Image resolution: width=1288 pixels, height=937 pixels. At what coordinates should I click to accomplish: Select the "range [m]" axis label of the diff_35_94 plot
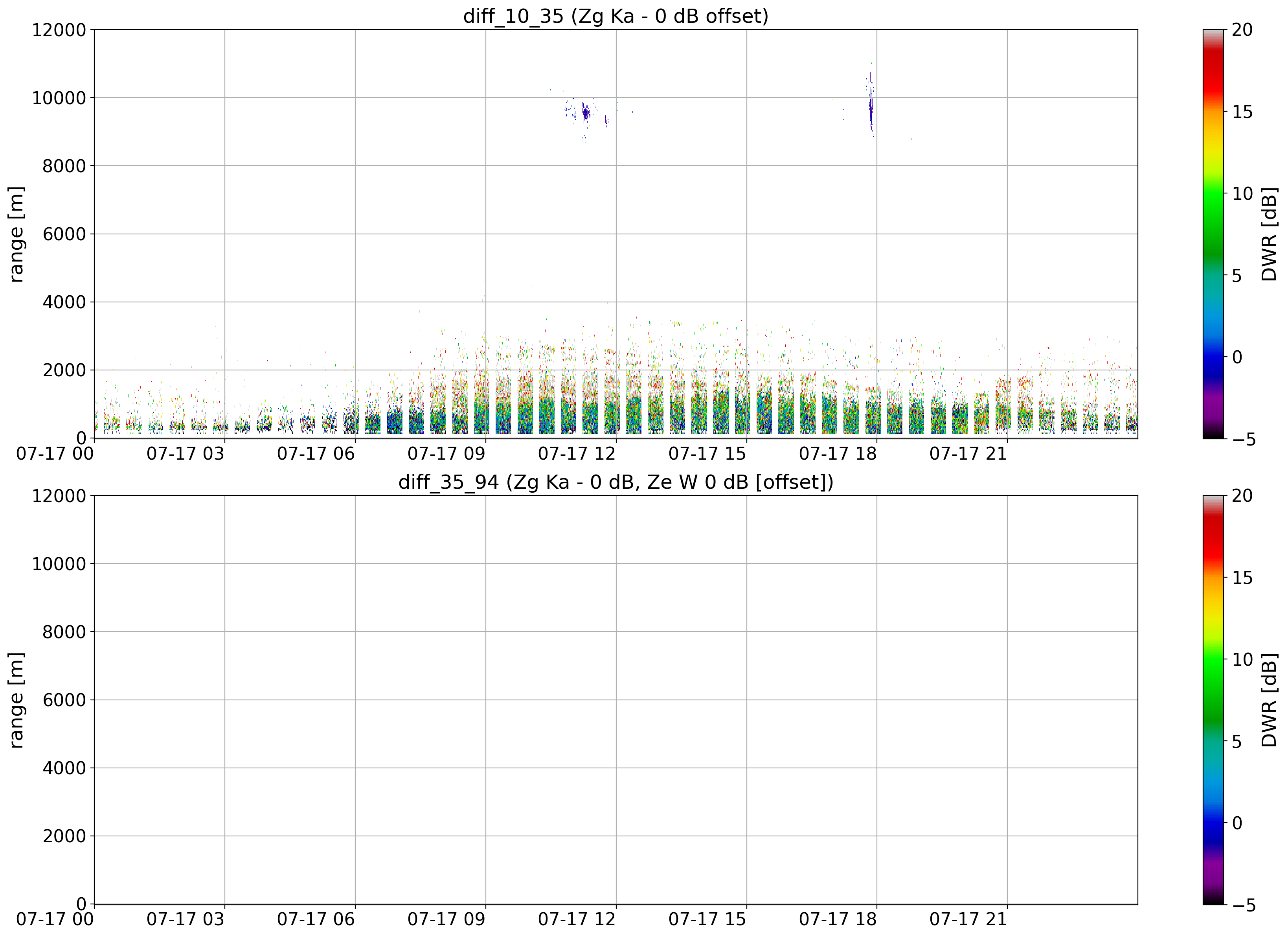[x=17, y=700]
